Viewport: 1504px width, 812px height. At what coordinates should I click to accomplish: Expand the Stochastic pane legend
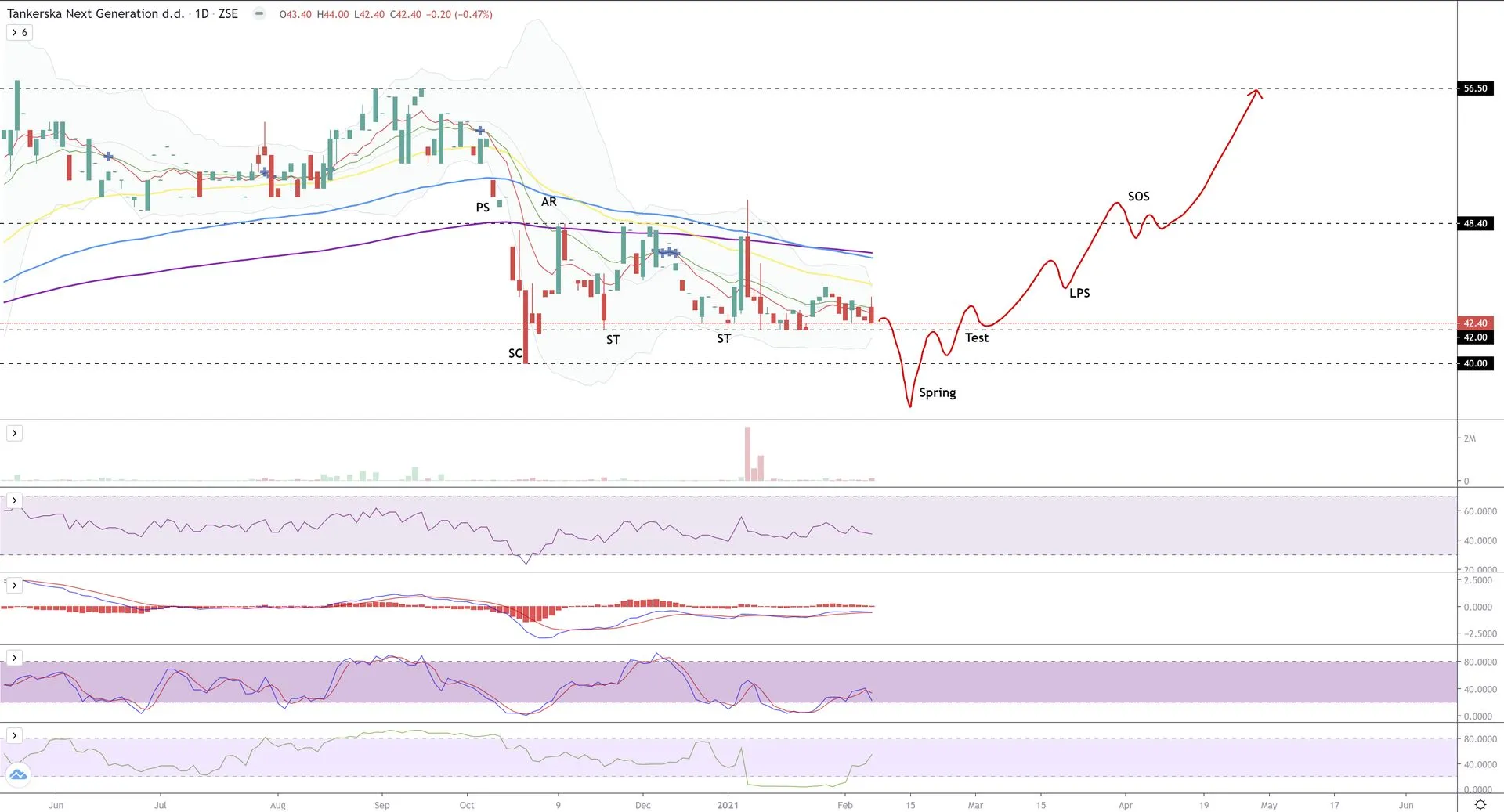point(14,658)
